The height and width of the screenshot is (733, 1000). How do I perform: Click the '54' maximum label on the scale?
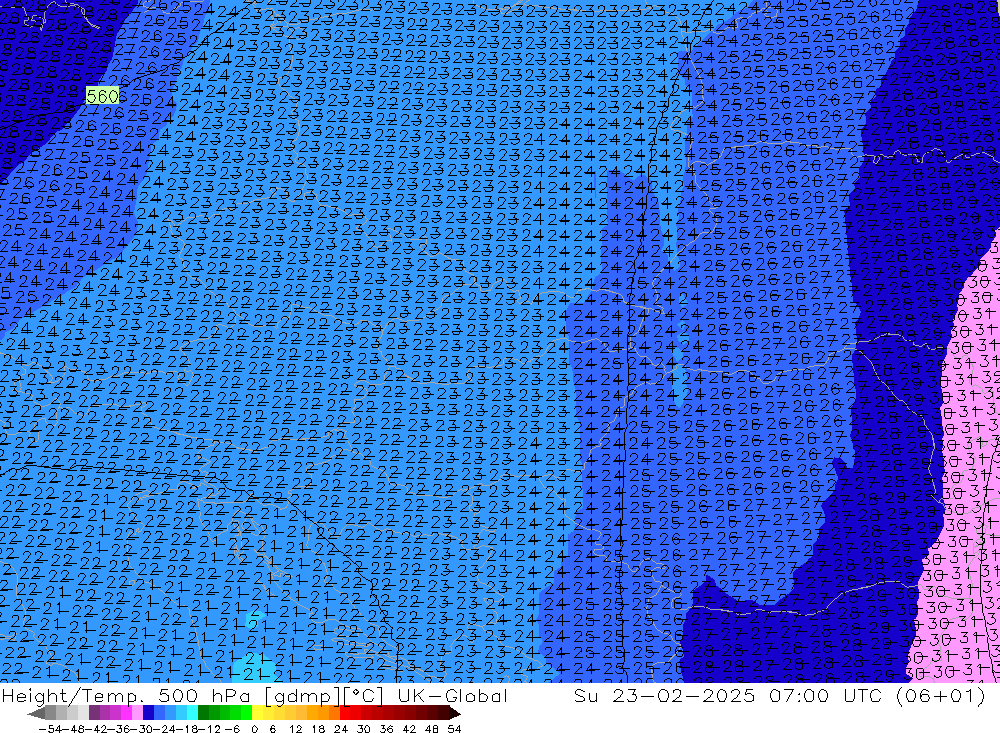454,729
